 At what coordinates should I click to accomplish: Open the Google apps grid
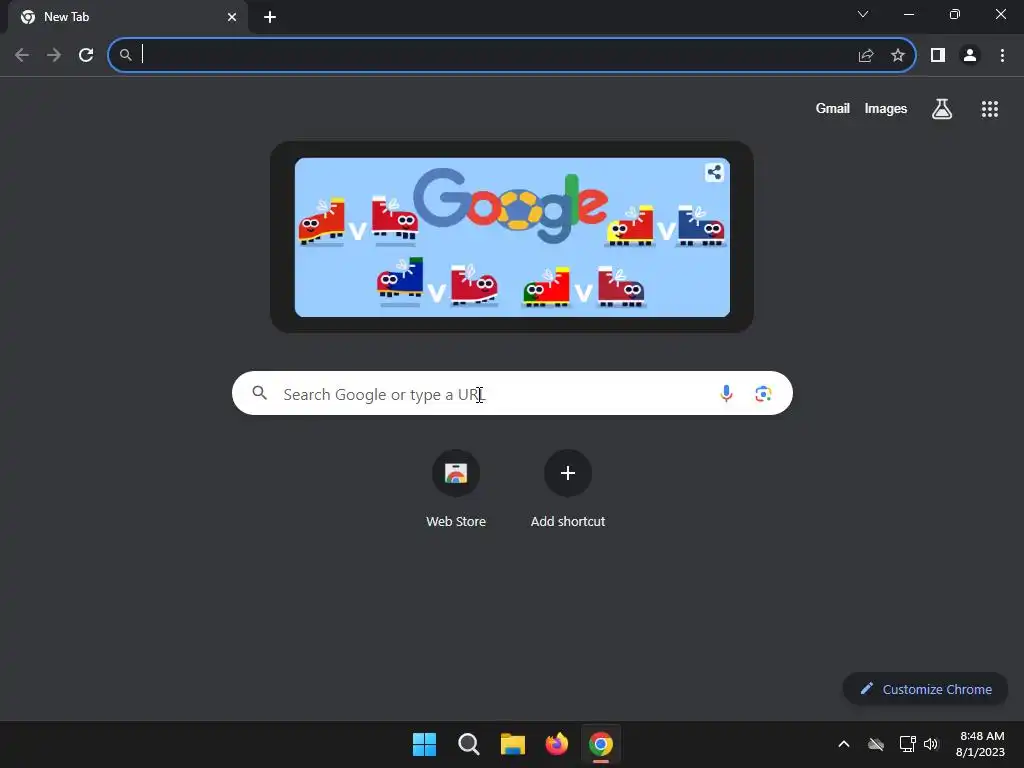click(x=989, y=108)
